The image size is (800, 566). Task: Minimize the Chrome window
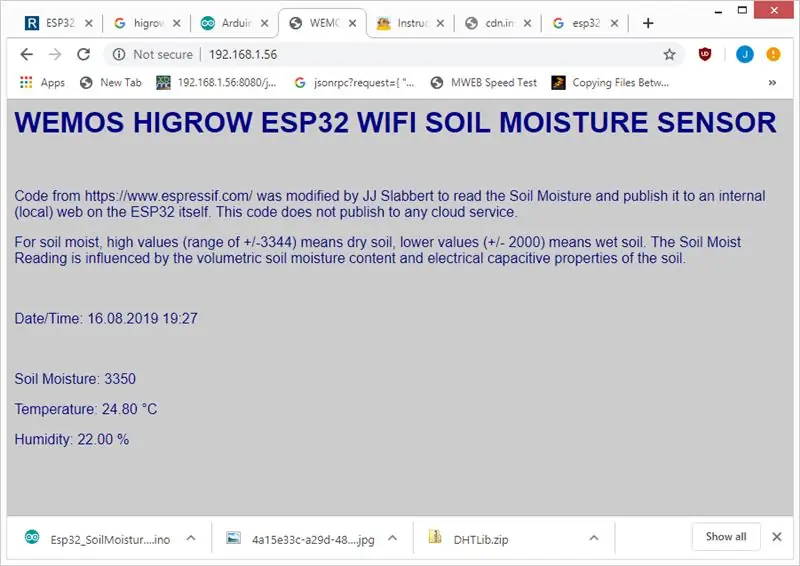[718, 10]
